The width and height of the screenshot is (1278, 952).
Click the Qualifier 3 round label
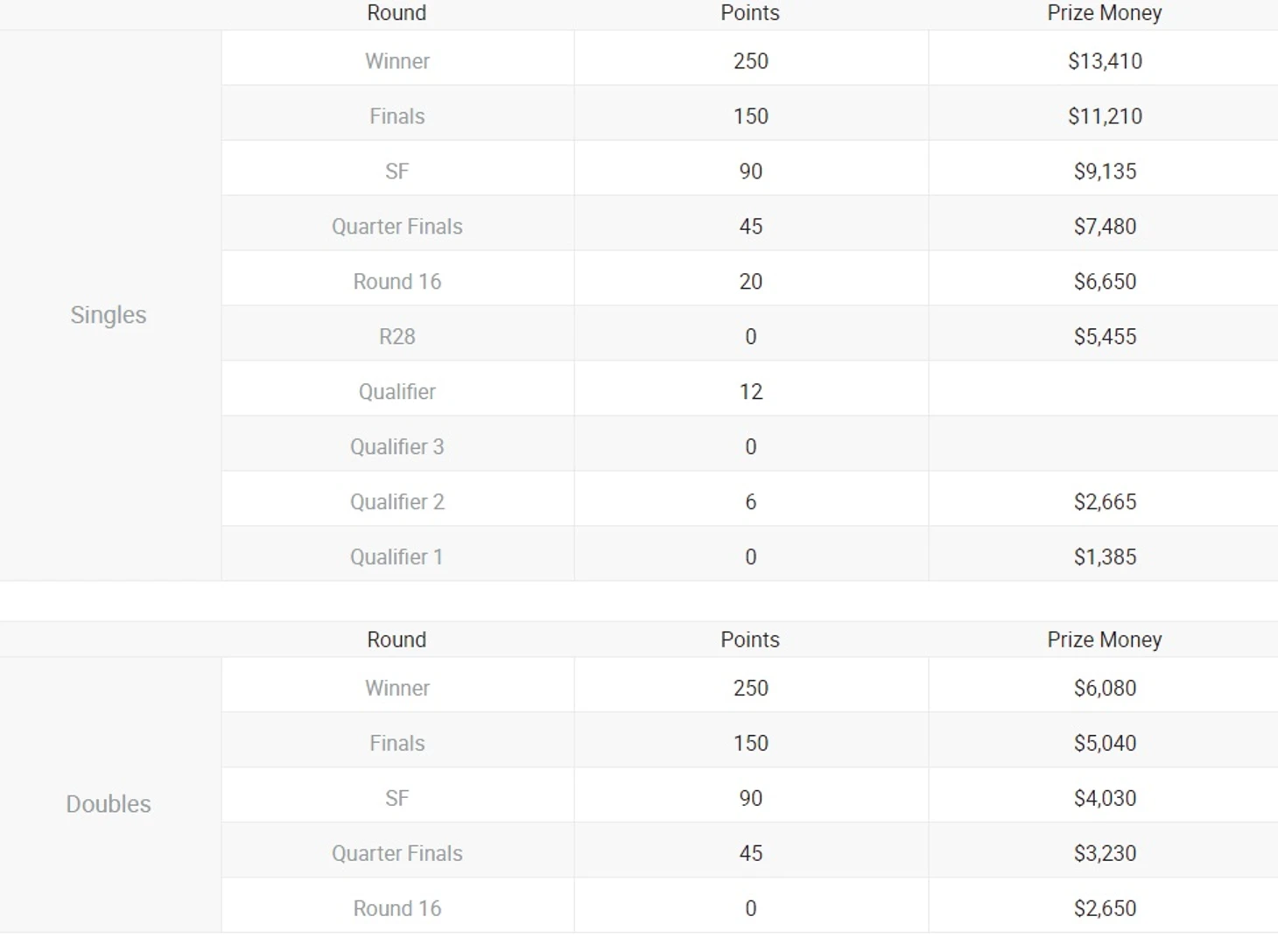coord(397,447)
